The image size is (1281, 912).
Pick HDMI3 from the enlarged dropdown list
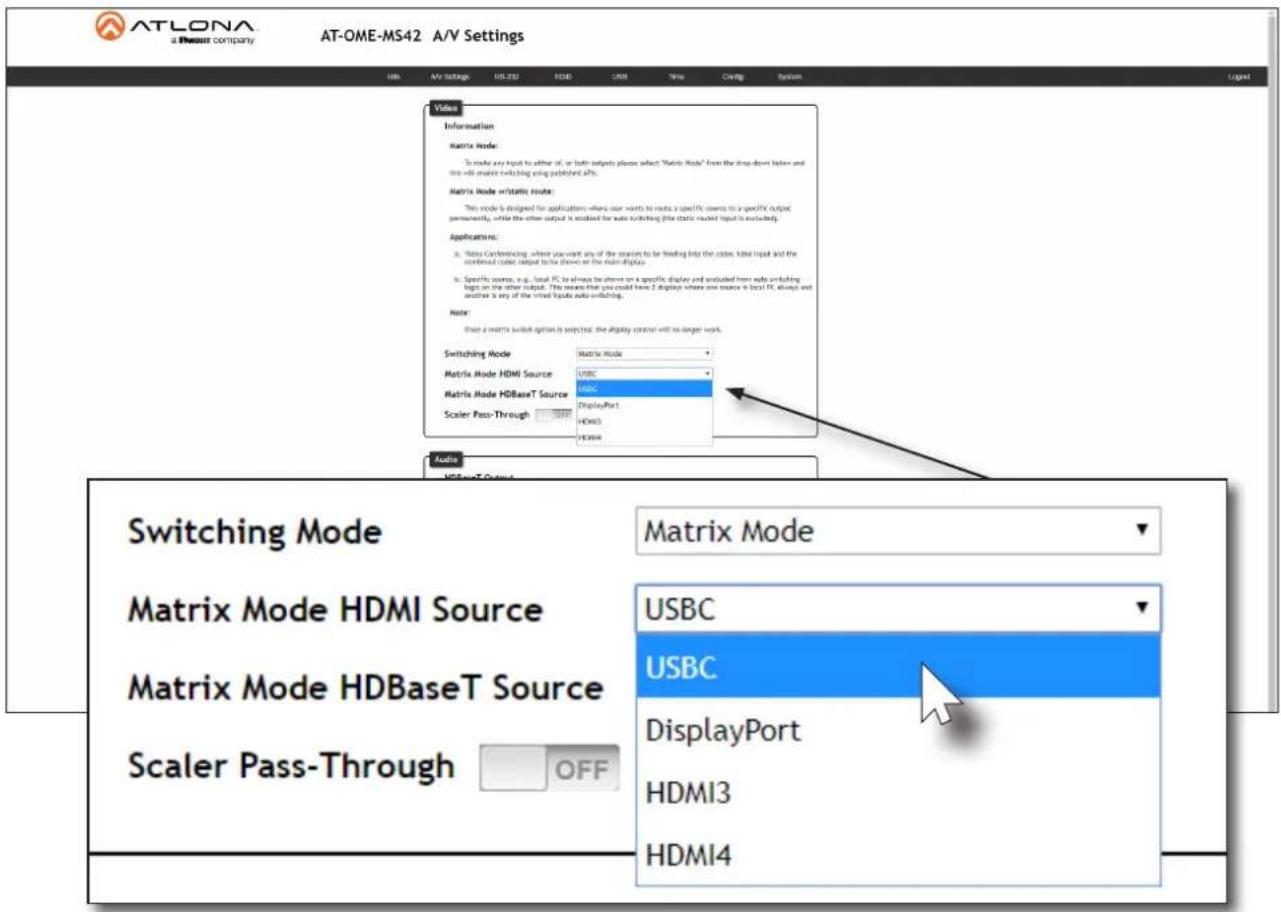coord(898,793)
